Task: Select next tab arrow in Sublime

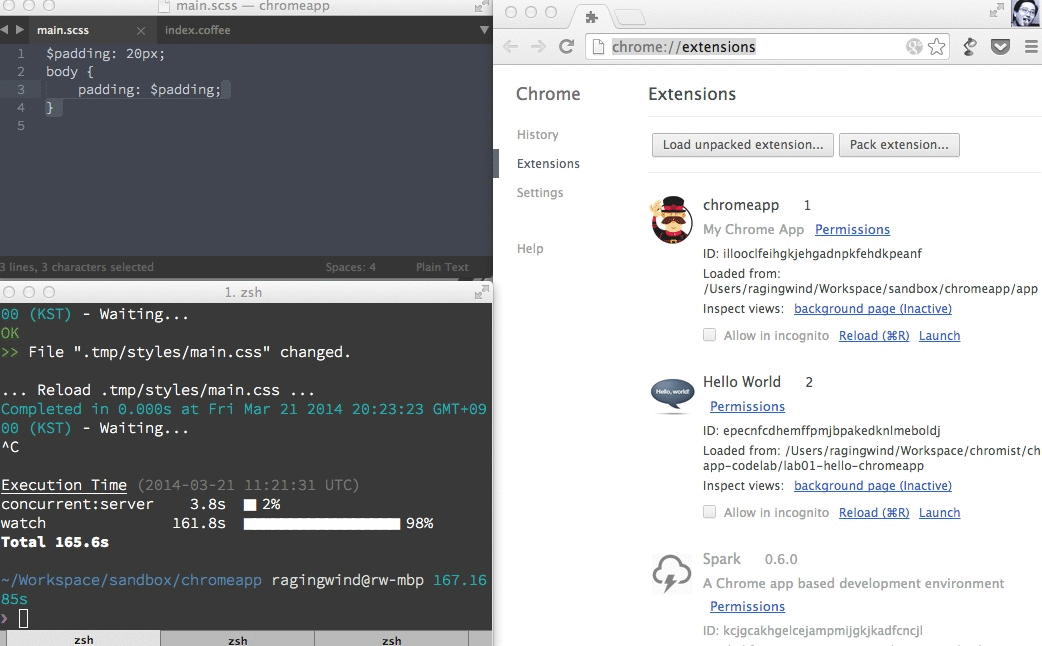Action: point(20,30)
